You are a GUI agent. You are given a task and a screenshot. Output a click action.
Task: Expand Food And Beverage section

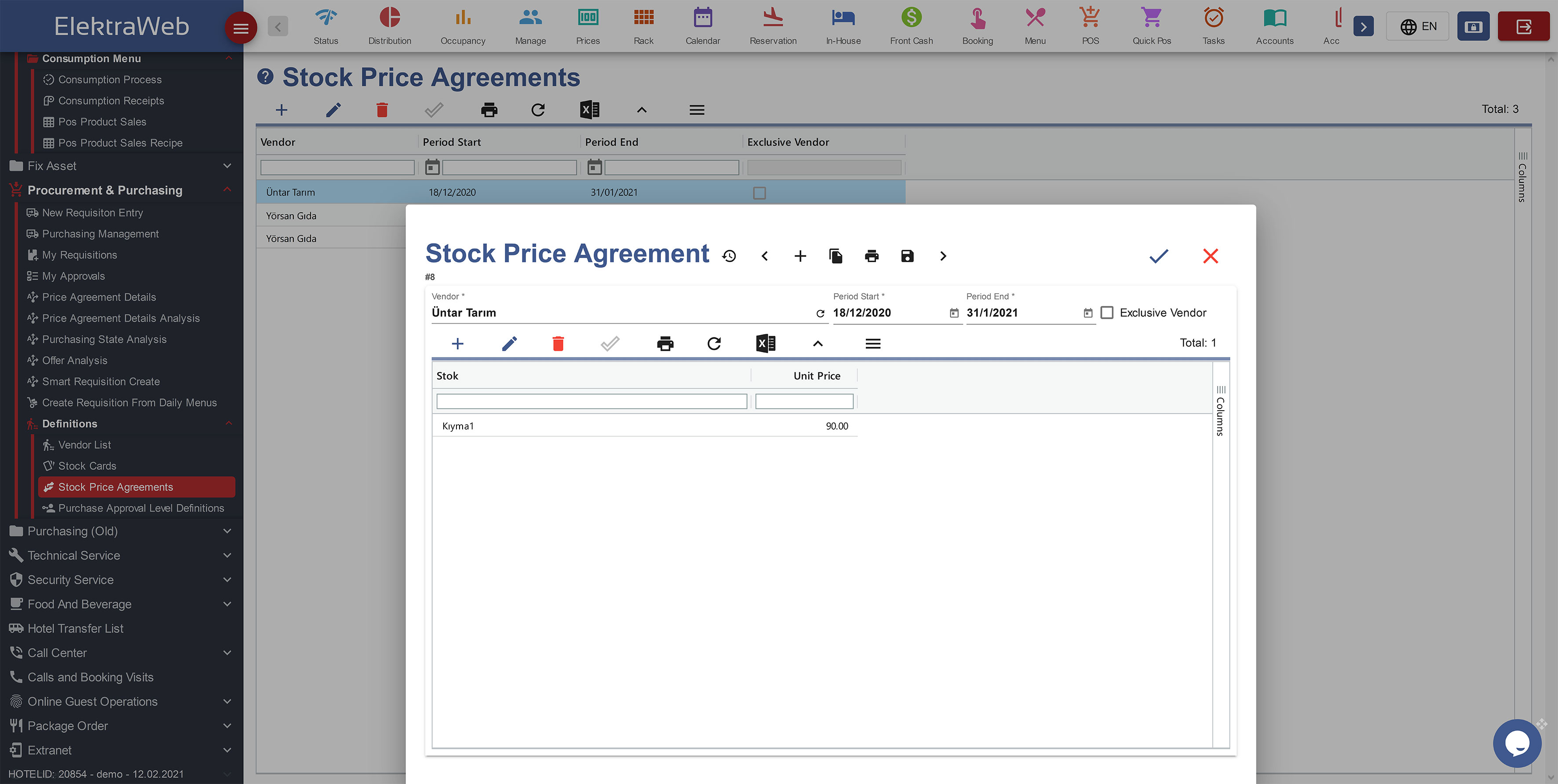click(227, 604)
